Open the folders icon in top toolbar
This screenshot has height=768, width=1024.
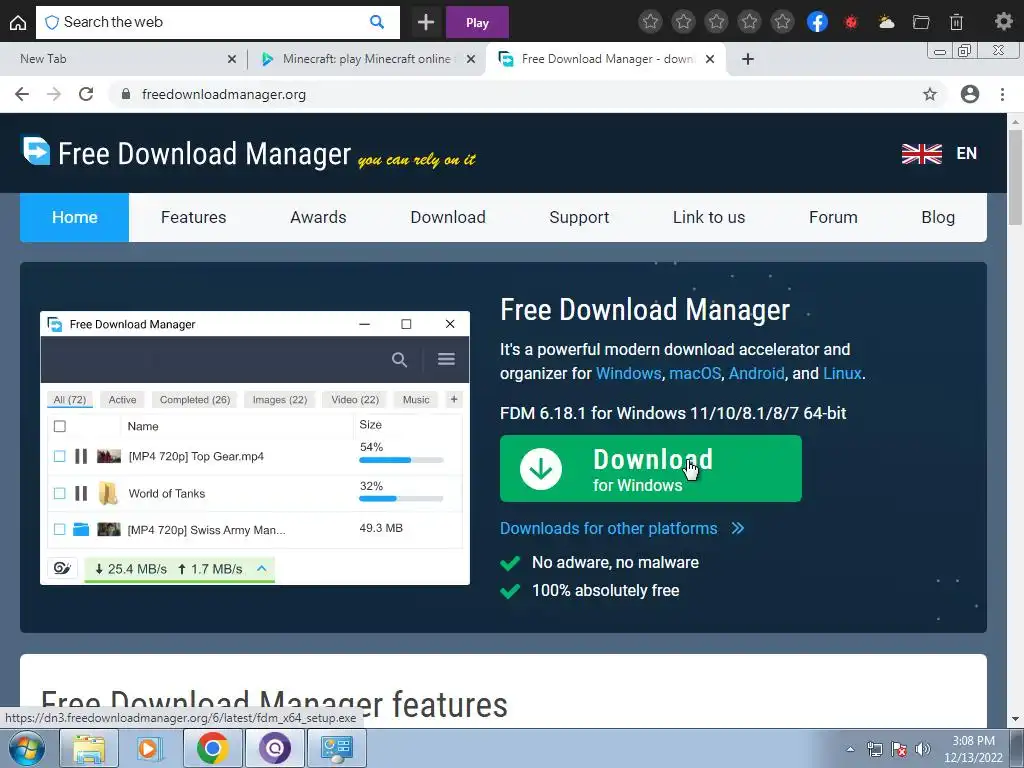921,22
